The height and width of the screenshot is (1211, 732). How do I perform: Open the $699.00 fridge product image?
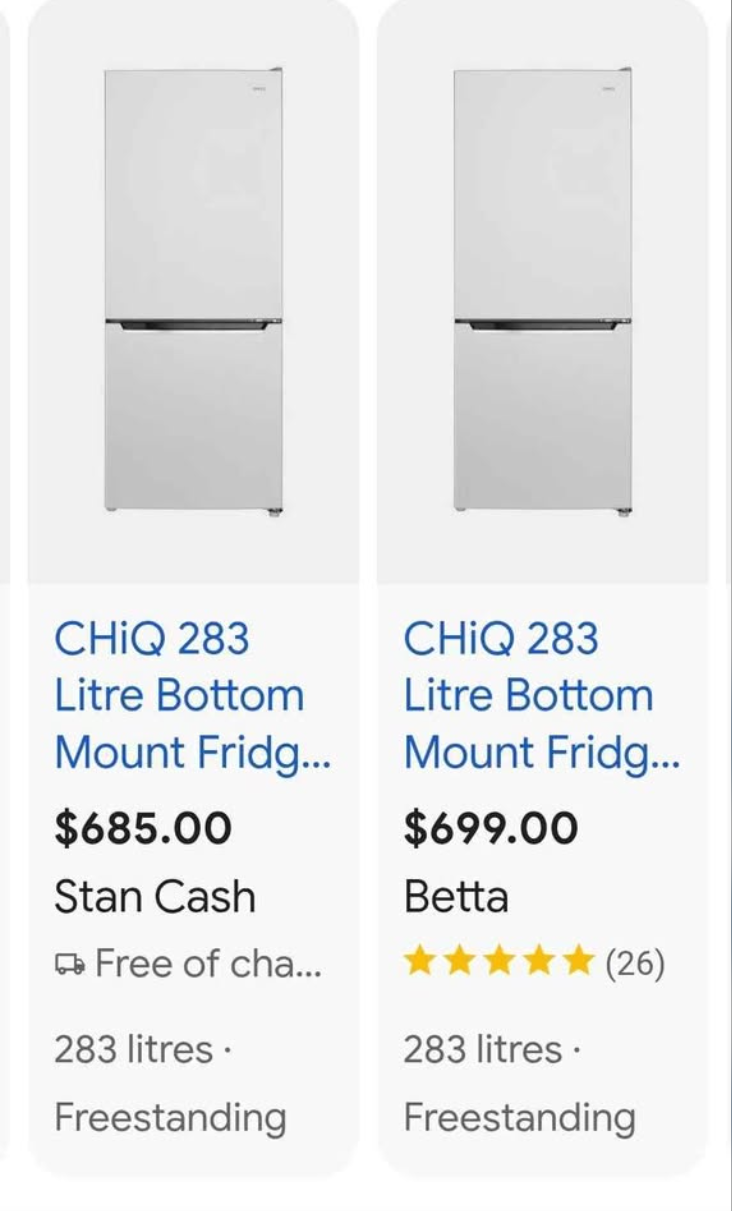(x=542, y=290)
